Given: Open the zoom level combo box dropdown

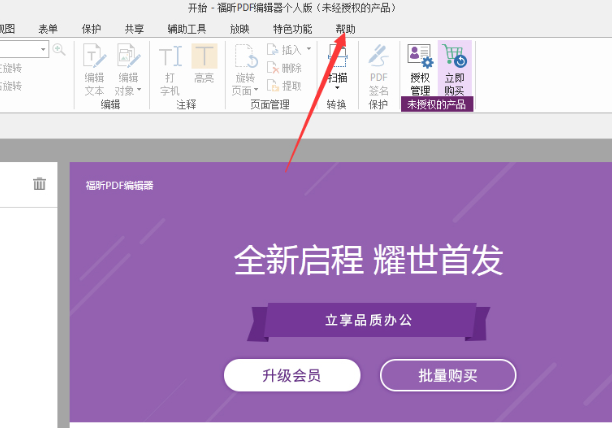Looking at the screenshot, I should pos(43,50).
